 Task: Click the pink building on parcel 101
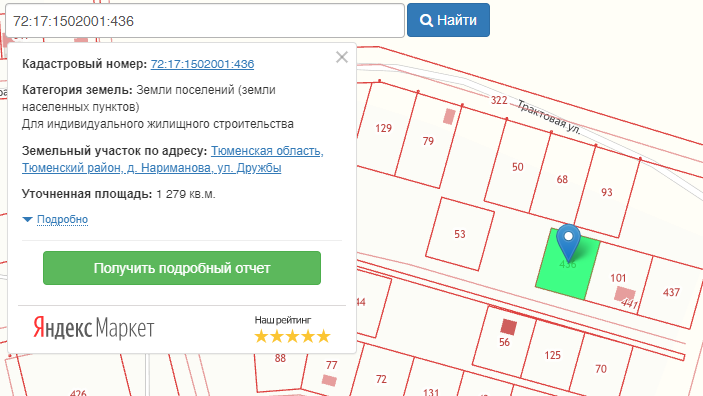tap(624, 294)
